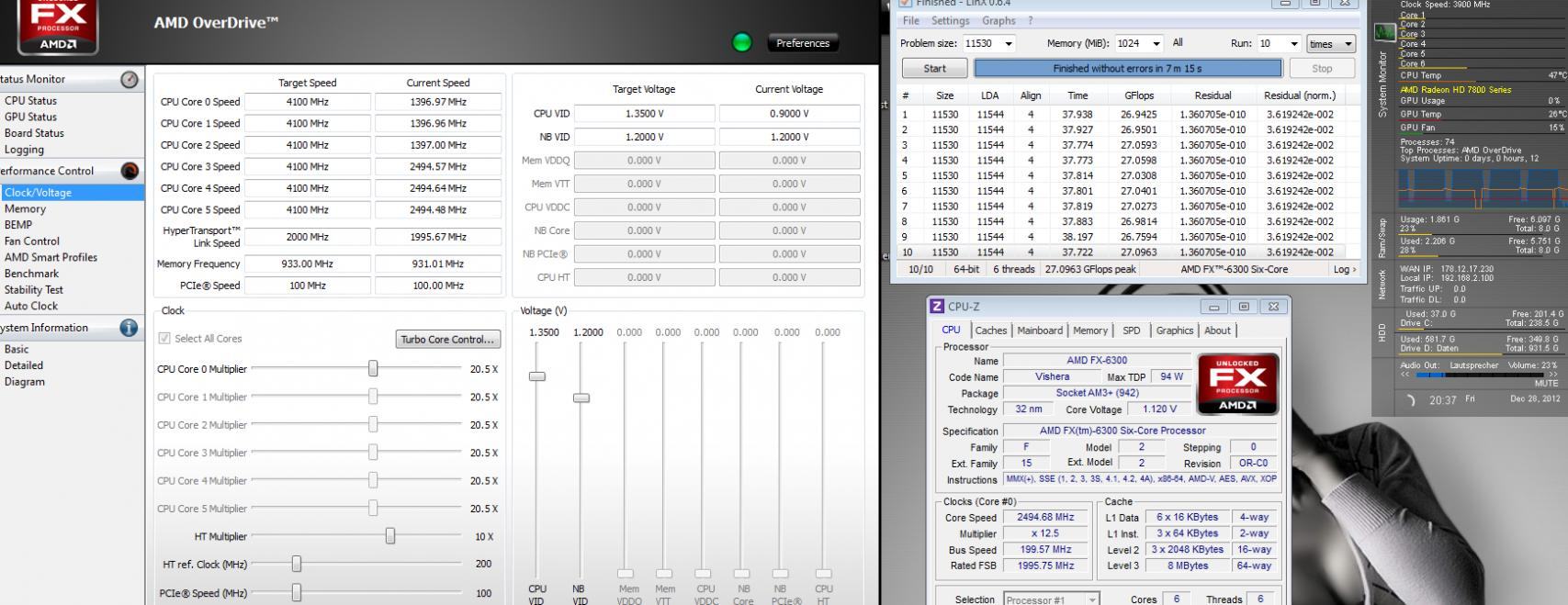Select Stability Test in the sidebar

coord(34,290)
